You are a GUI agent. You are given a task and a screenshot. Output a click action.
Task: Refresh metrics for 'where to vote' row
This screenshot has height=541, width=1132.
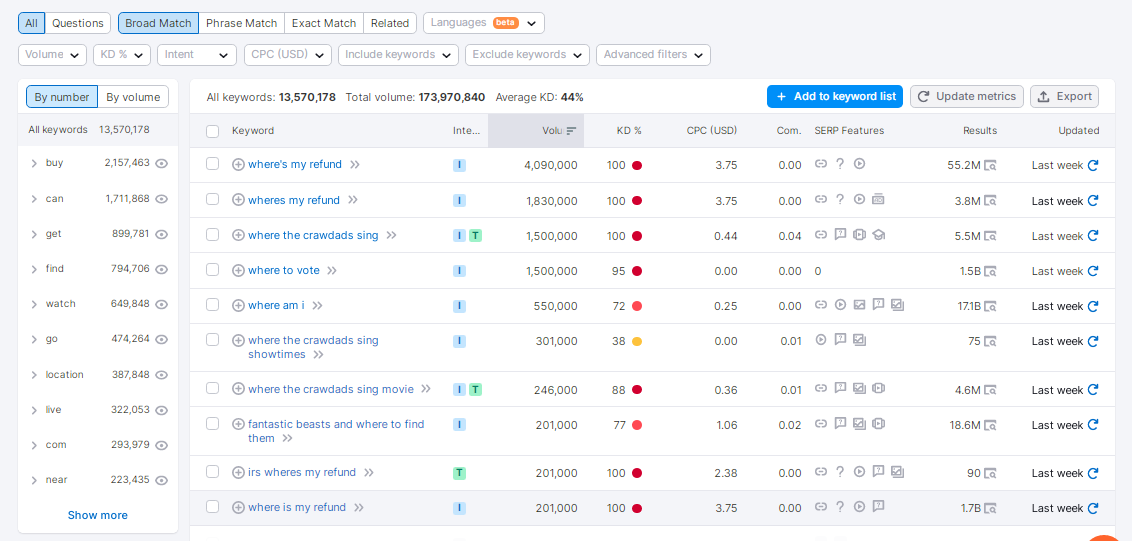pyautogui.click(x=1093, y=271)
